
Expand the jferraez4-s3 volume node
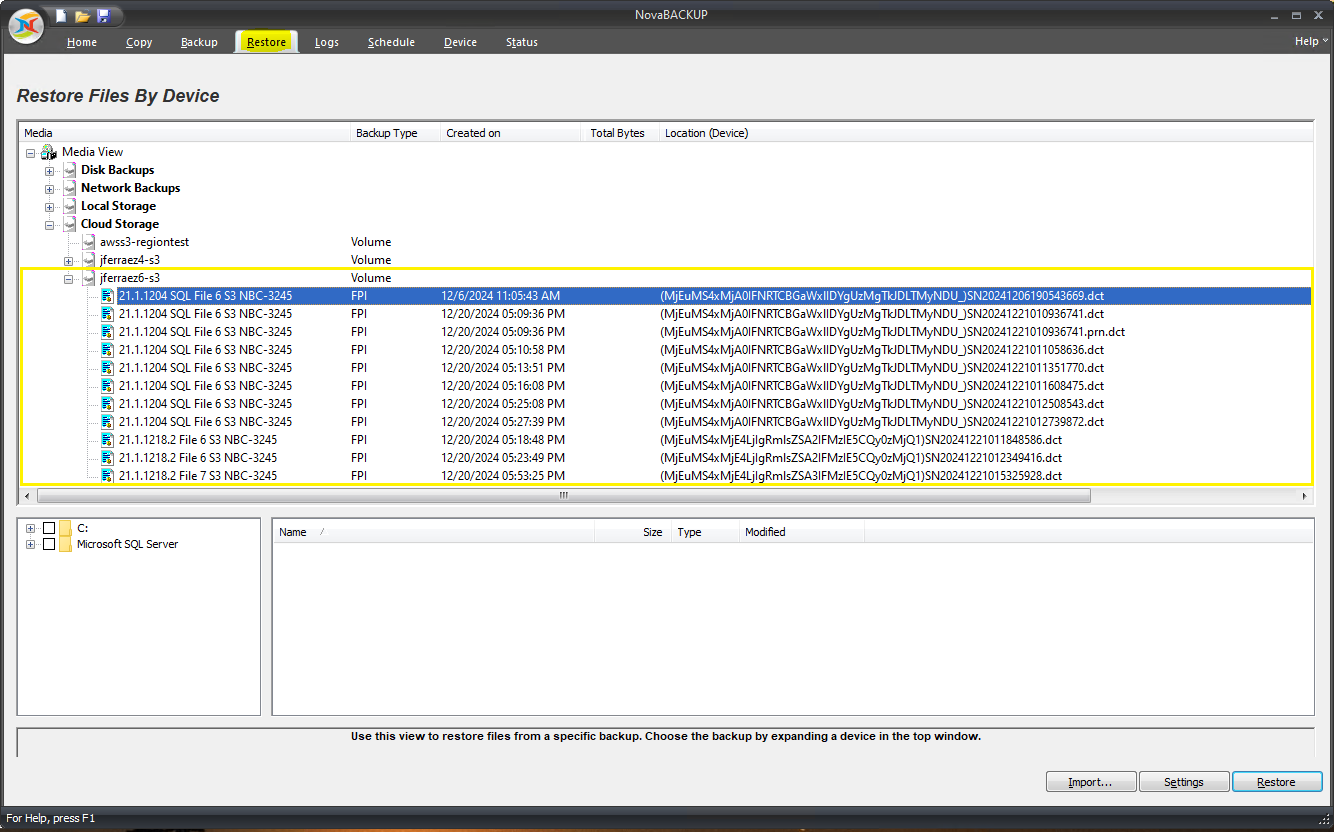[69, 261]
